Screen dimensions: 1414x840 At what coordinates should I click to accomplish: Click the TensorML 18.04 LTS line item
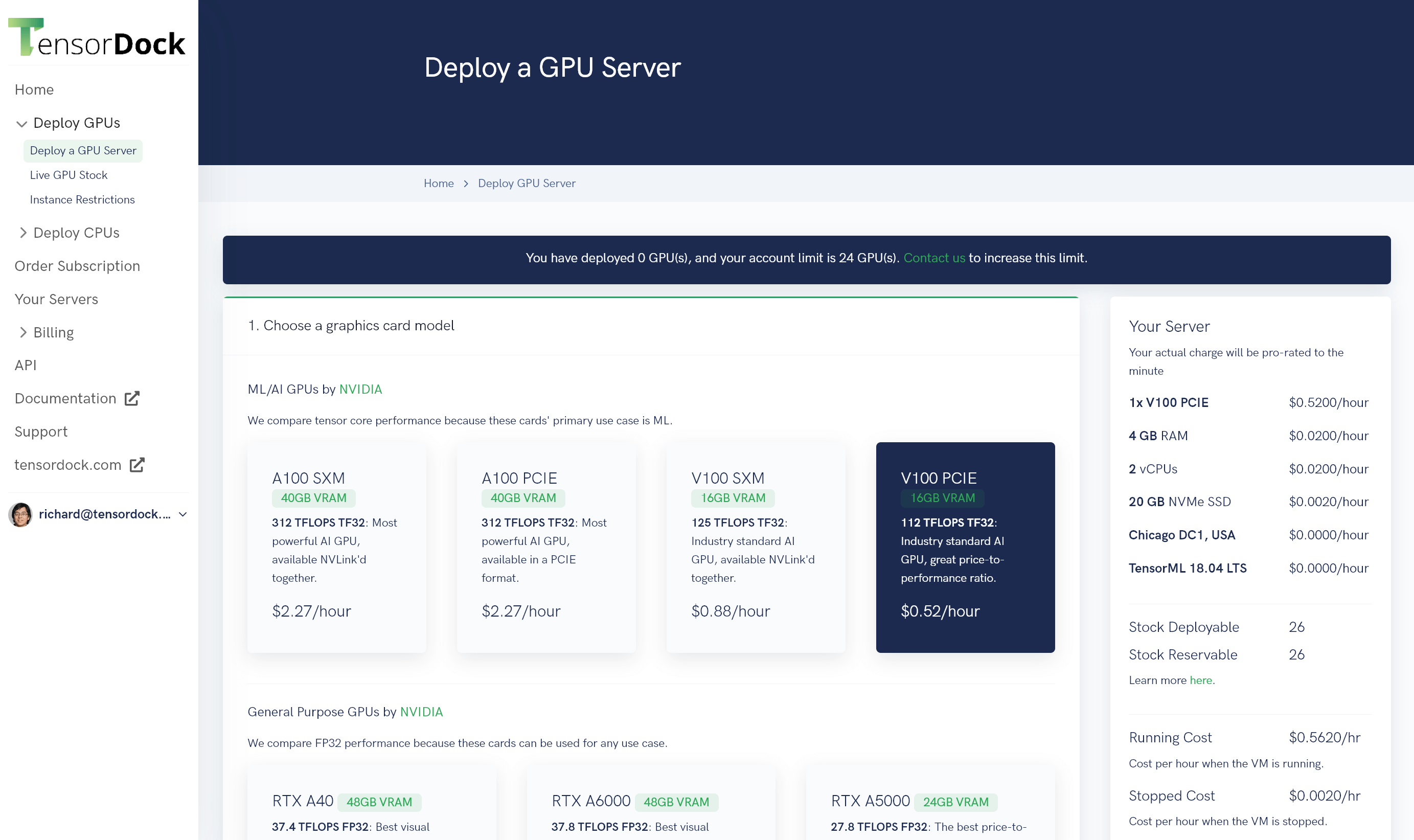coord(1248,569)
